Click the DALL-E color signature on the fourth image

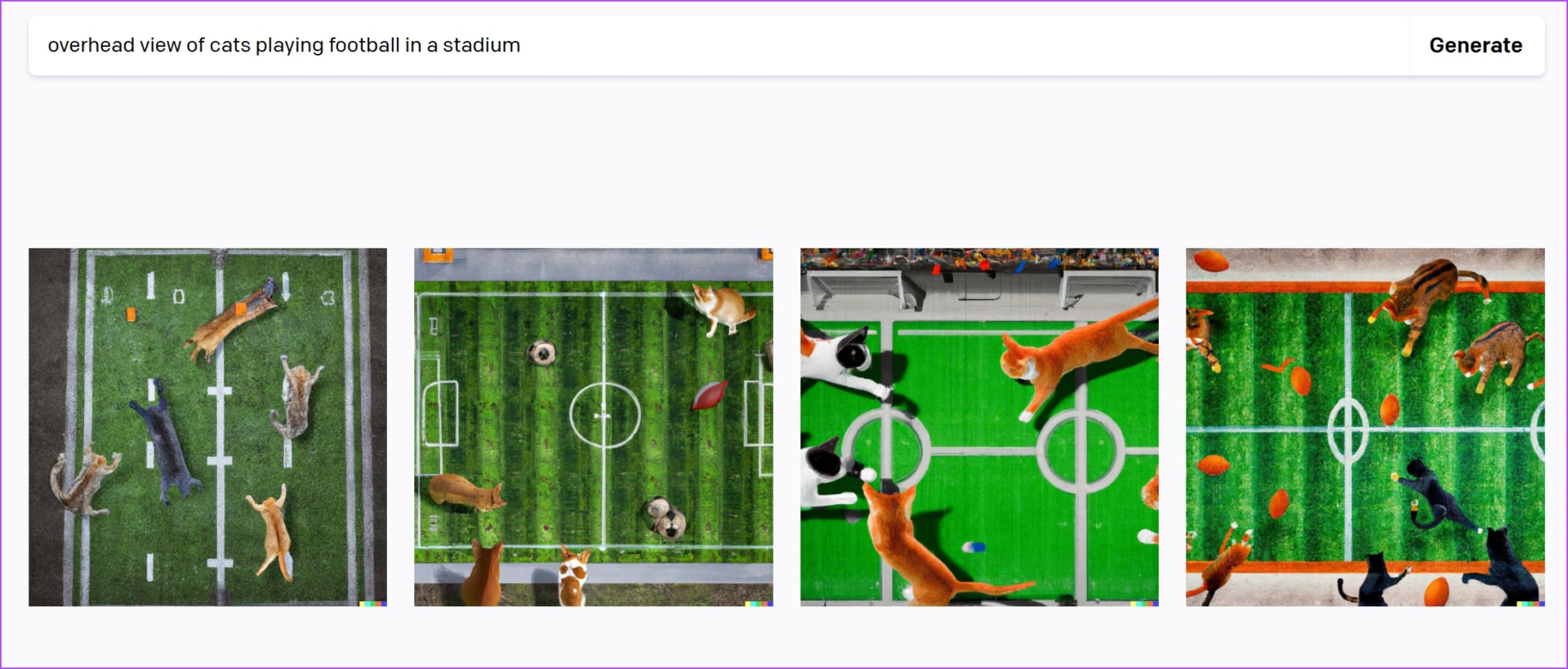click(1530, 604)
